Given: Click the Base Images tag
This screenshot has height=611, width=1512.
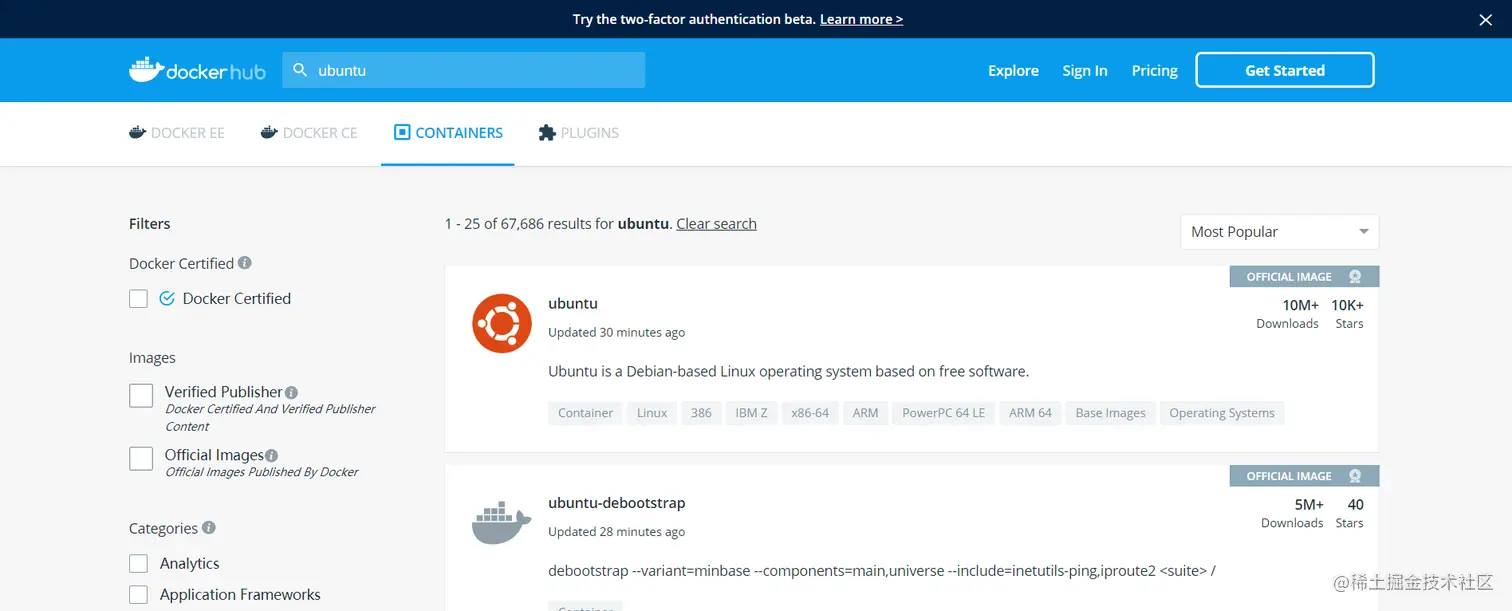Looking at the screenshot, I should (1111, 413).
